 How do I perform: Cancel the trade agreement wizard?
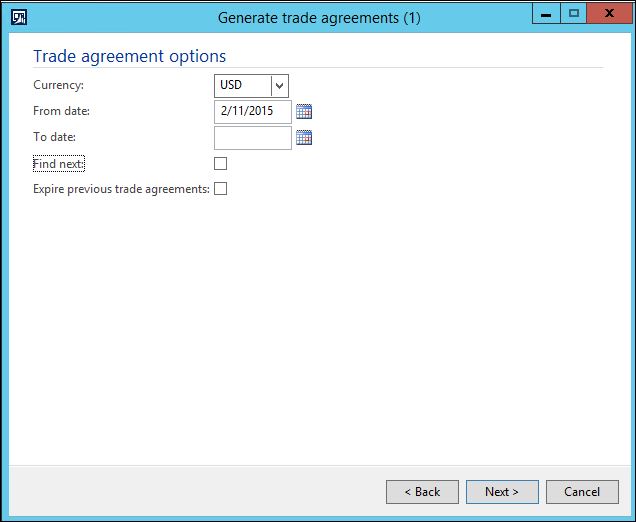[582, 492]
